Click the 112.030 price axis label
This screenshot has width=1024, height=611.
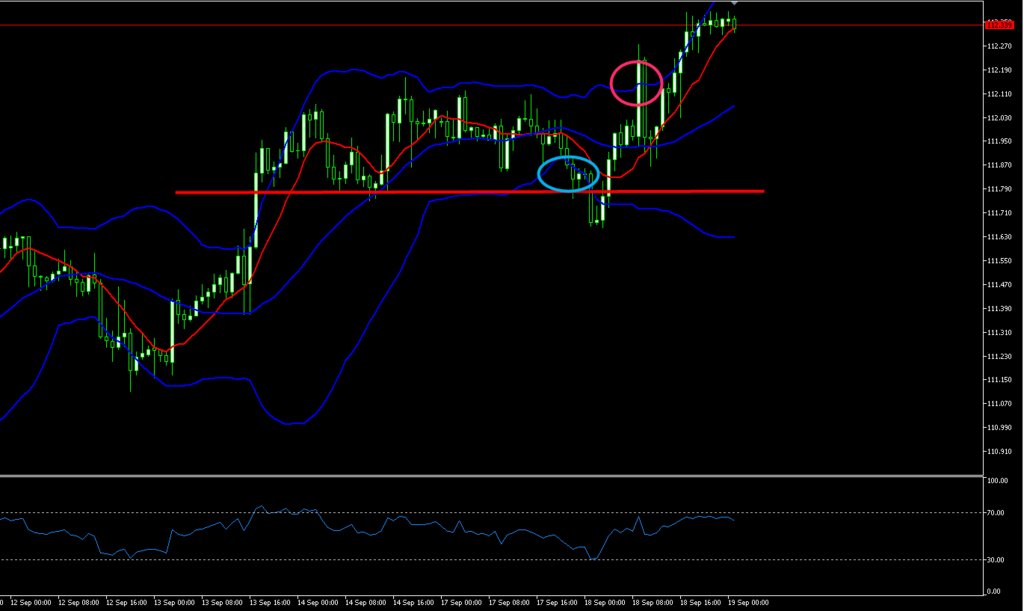(x=1000, y=118)
